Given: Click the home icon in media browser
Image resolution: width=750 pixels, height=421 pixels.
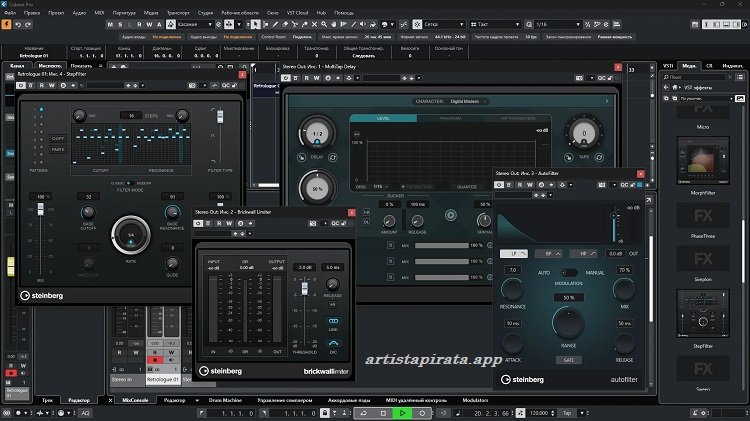Looking at the screenshot, I should pyautogui.click(x=674, y=88).
